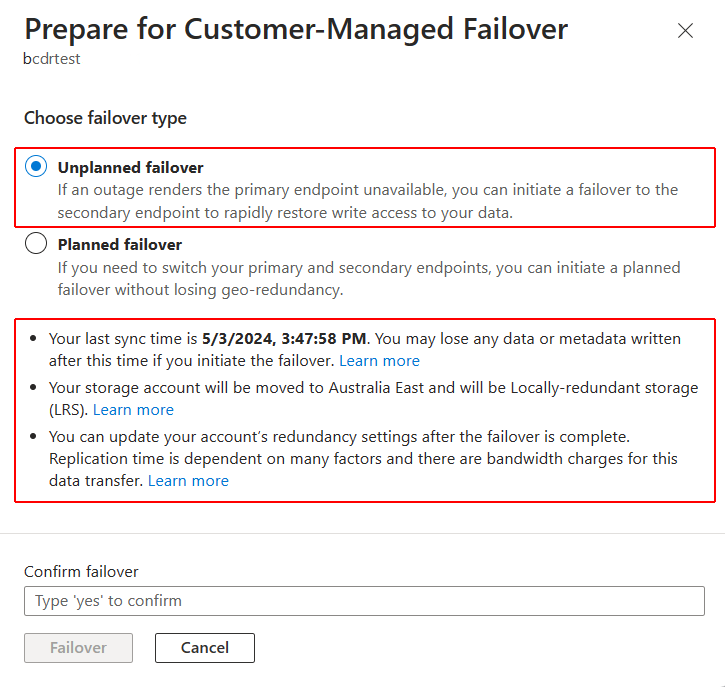This screenshot has width=725, height=687.
Task: Select the Unplanned failover radio button
Action: [36, 167]
